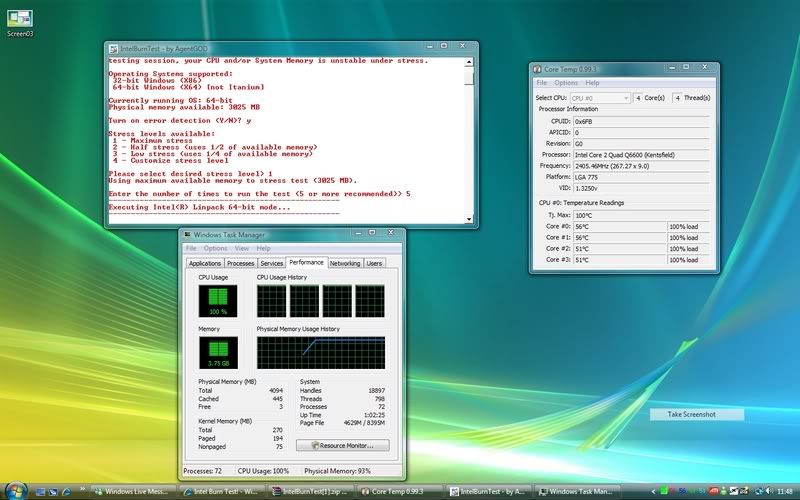Click IntelBurnTest scrollbar down arrow
This screenshot has height=500, width=800.
pos(469,219)
